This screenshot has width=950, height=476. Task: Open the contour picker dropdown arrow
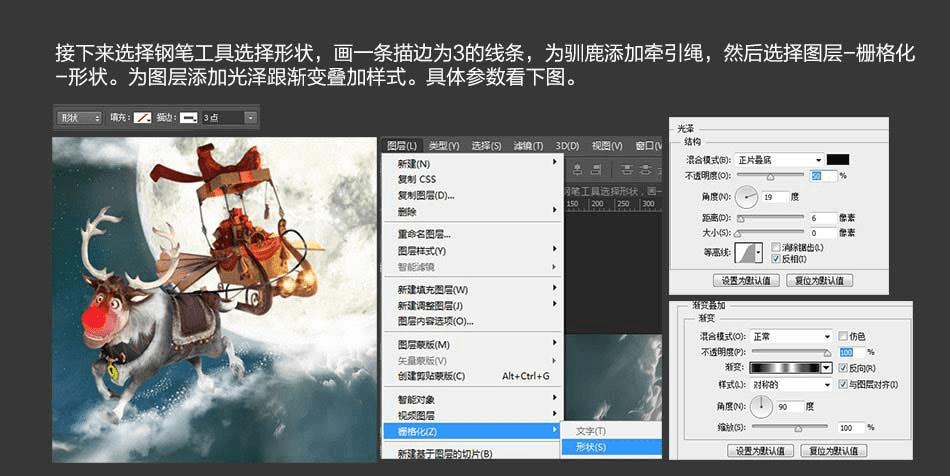click(759, 253)
